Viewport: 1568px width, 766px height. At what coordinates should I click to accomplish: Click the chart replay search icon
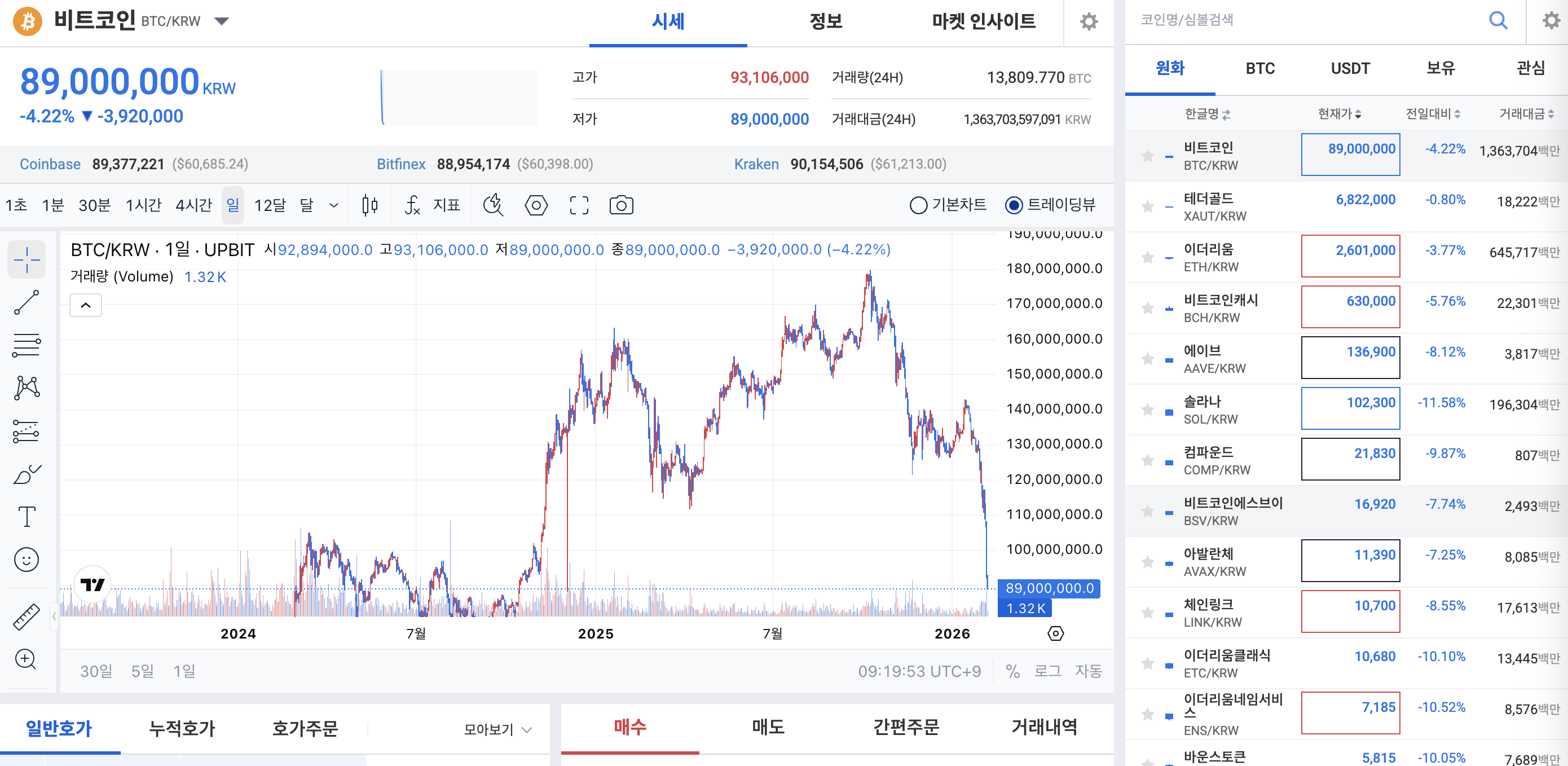(493, 205)
